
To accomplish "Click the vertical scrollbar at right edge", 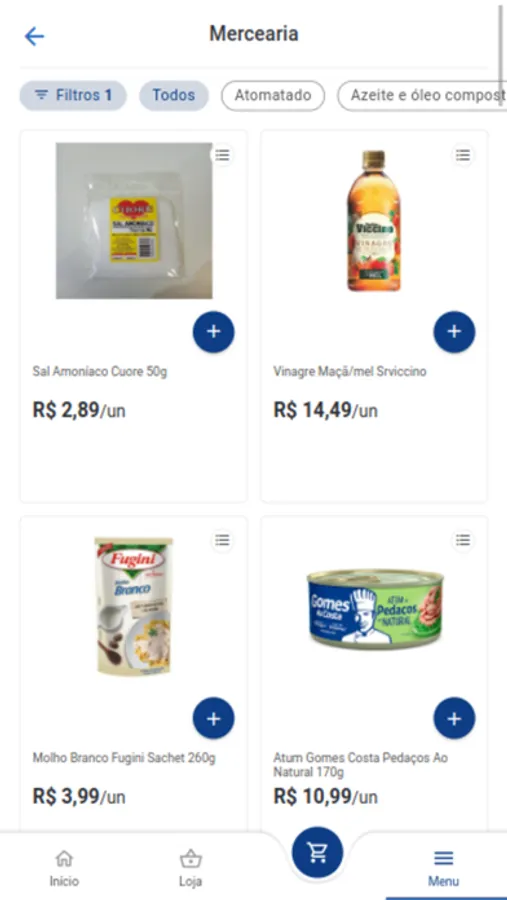I will click(x=503, y=55).
